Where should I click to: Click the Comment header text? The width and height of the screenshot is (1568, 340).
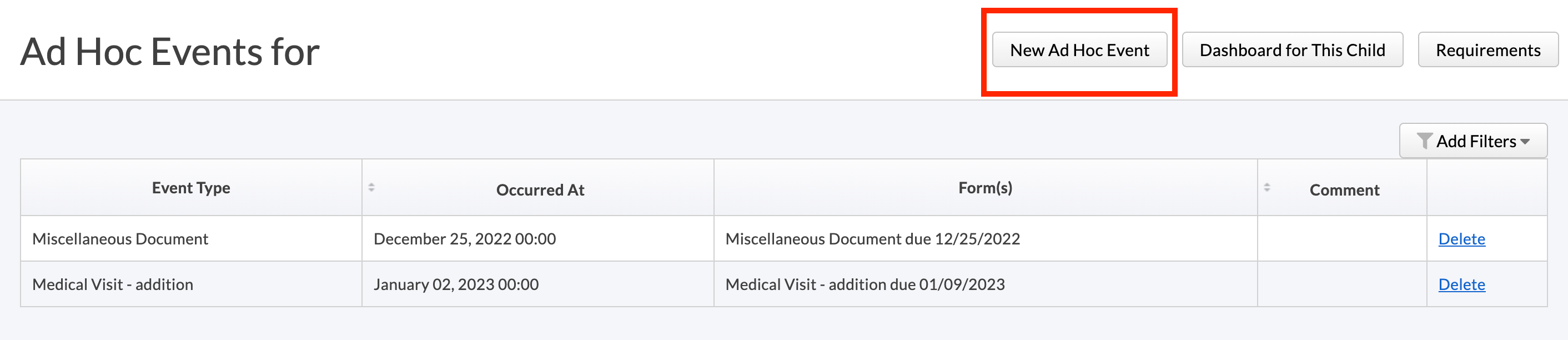[x=1344, y=190]
